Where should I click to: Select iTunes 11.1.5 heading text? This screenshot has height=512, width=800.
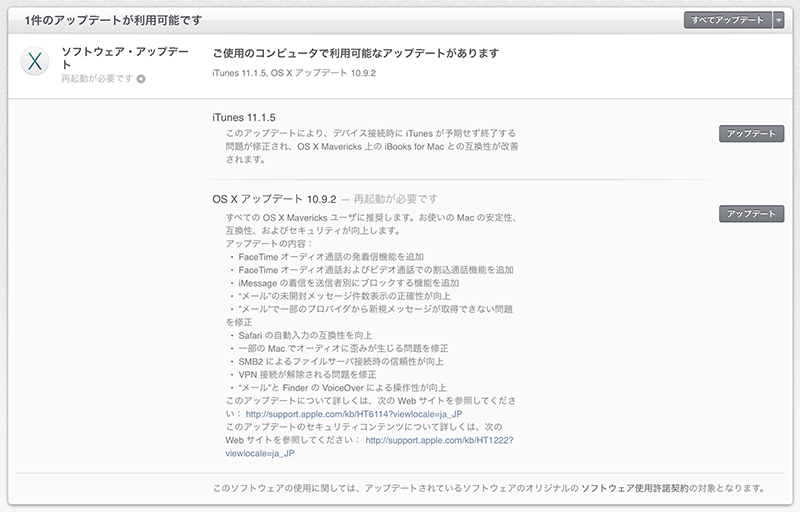[244, 118]
